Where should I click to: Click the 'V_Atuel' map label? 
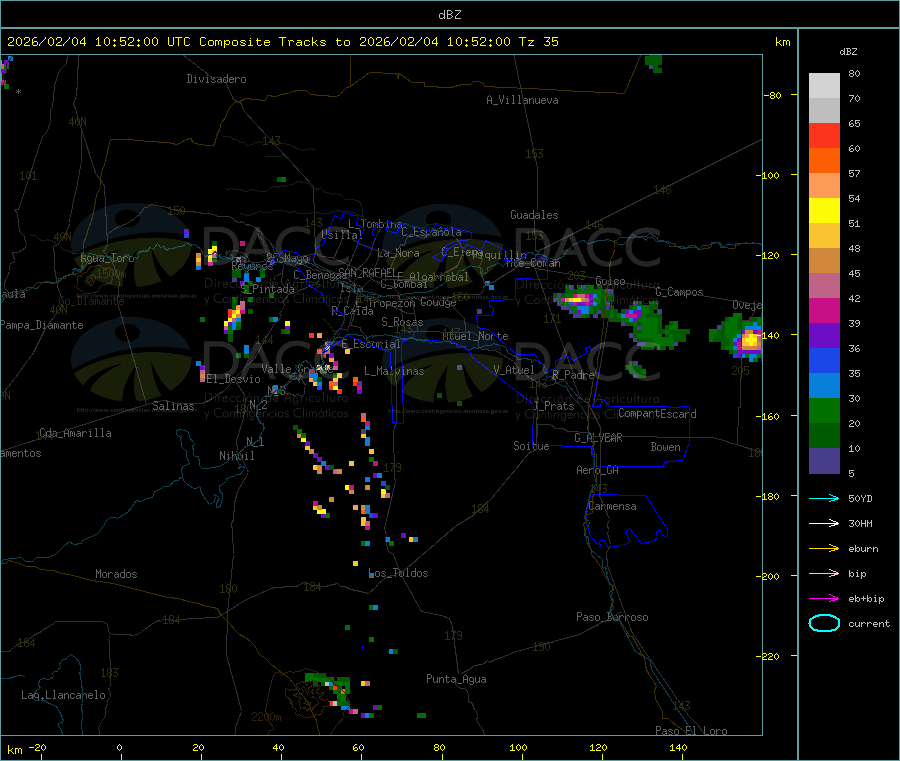(x=514, y=370)
